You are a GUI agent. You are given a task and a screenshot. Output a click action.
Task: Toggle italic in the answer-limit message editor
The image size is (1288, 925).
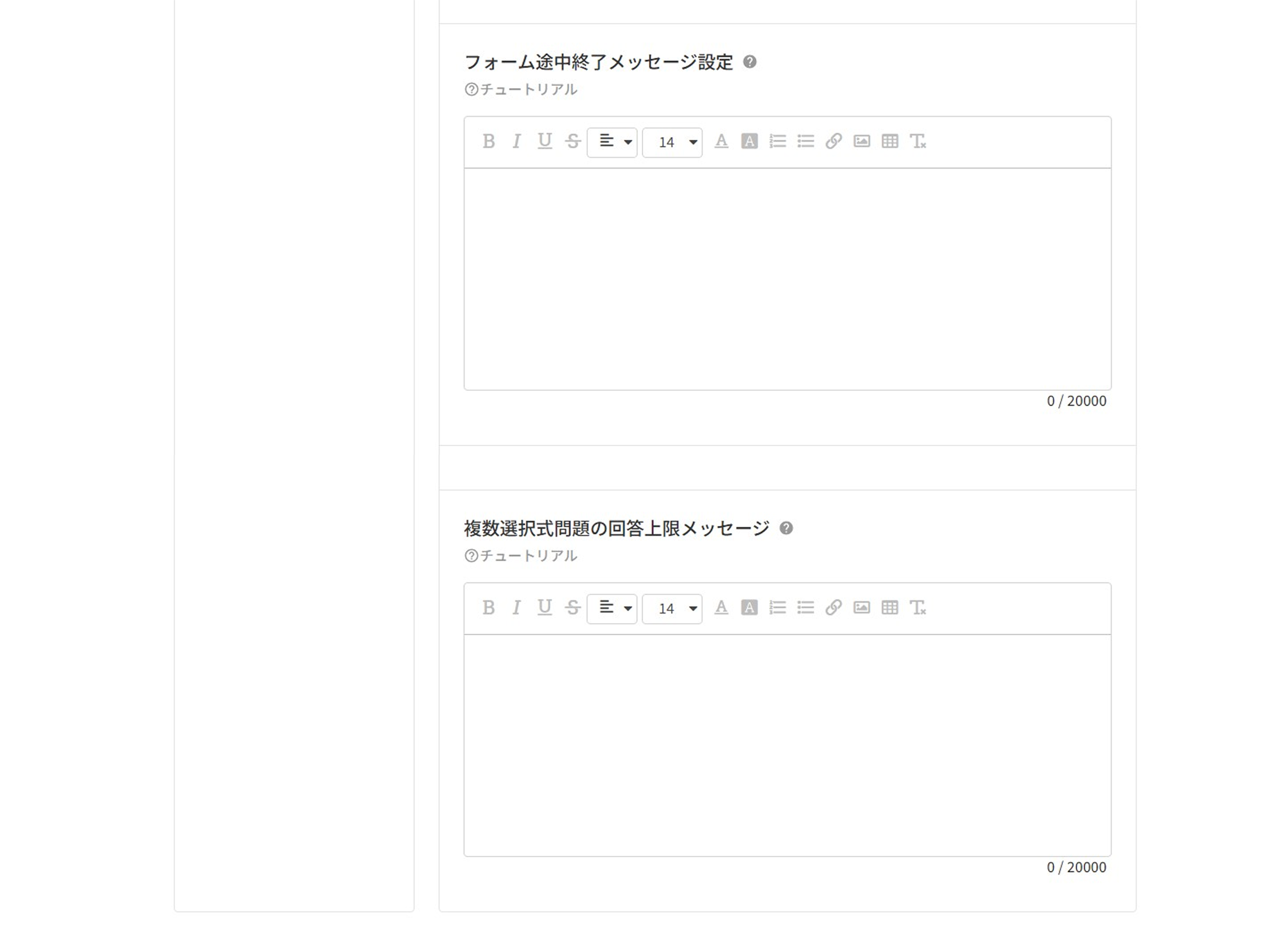pyautogui.click(x=516, y=608)
